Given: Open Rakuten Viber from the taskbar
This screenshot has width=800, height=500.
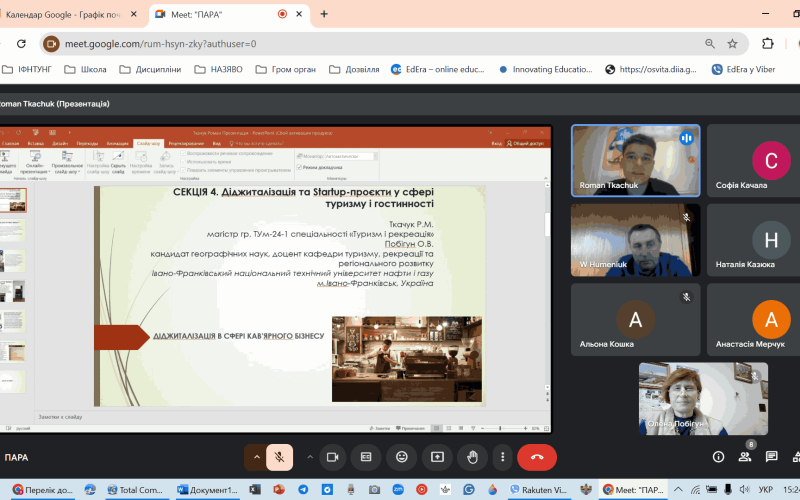Looking at the screenshot, I should (x=538, y=490).
